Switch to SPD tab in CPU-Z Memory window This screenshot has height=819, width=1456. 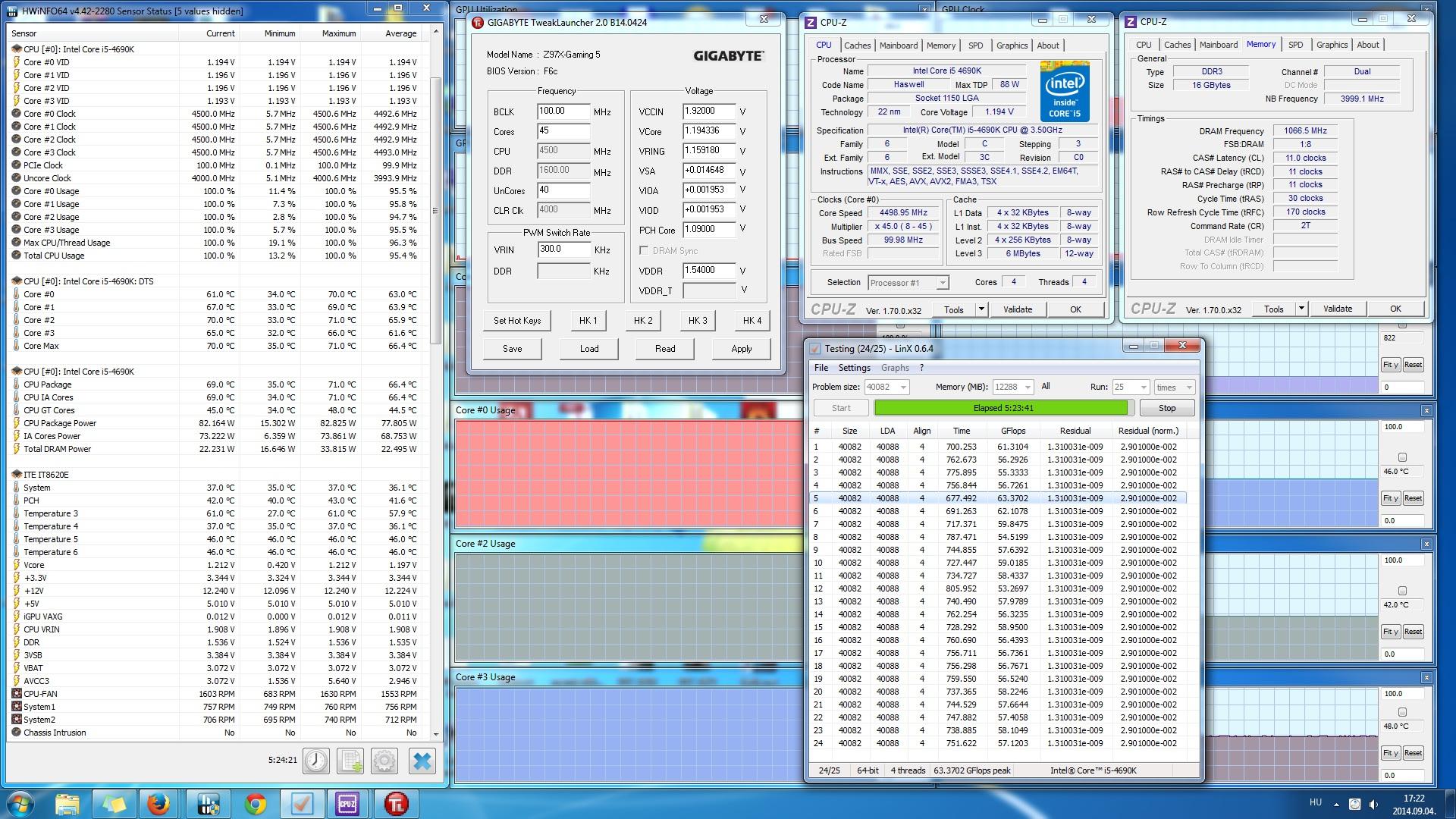(1295, 45)
